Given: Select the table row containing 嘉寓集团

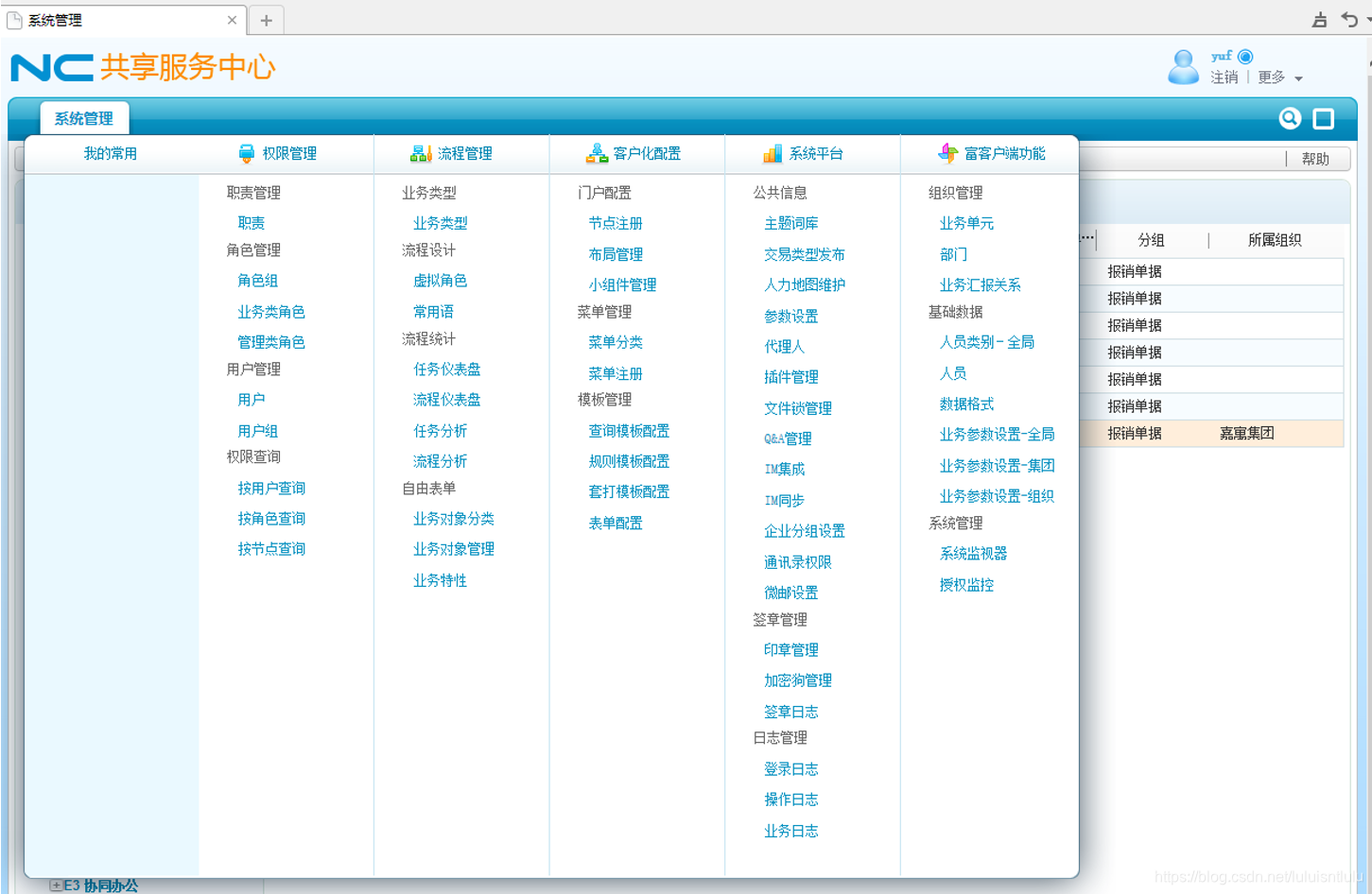Looking at the screenshot, I should click(x=1211, y=433).
